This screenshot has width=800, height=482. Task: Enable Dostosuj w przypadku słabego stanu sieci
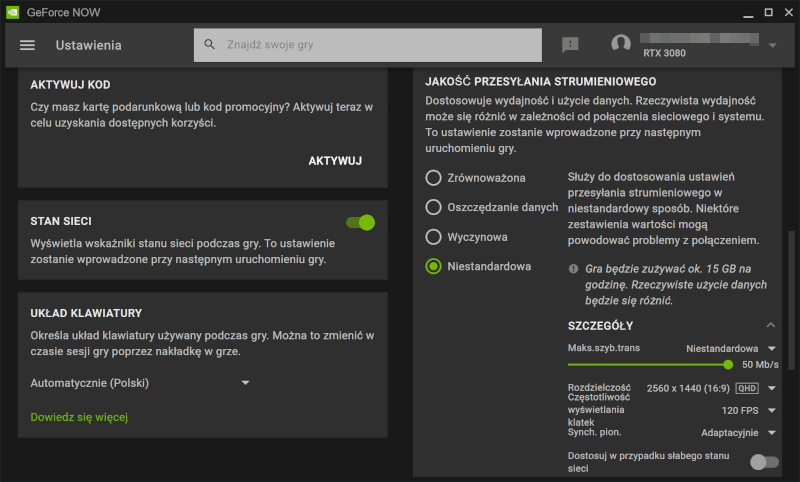[764, 462]
